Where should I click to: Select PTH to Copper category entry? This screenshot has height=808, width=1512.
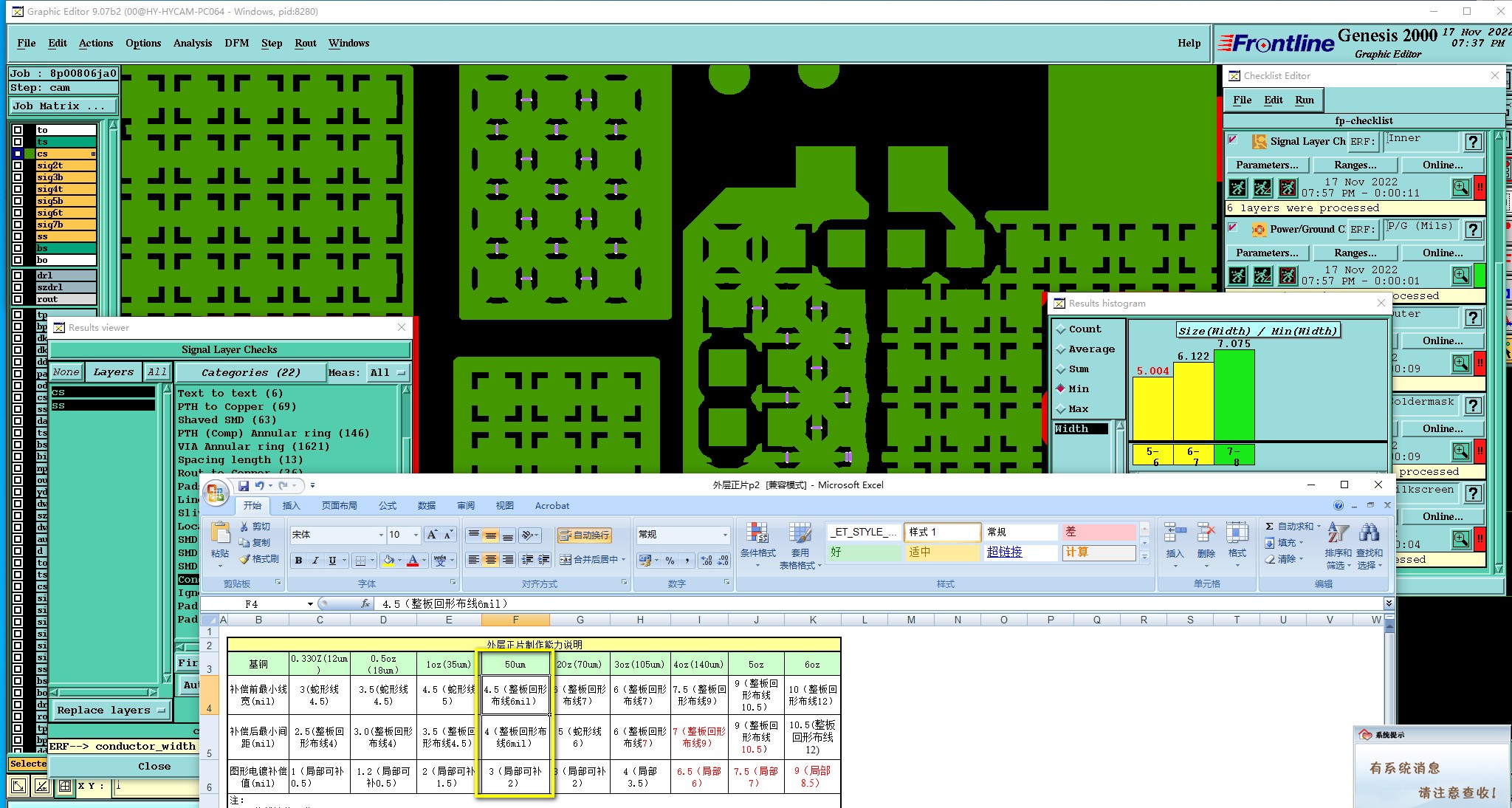coord(237,406)
